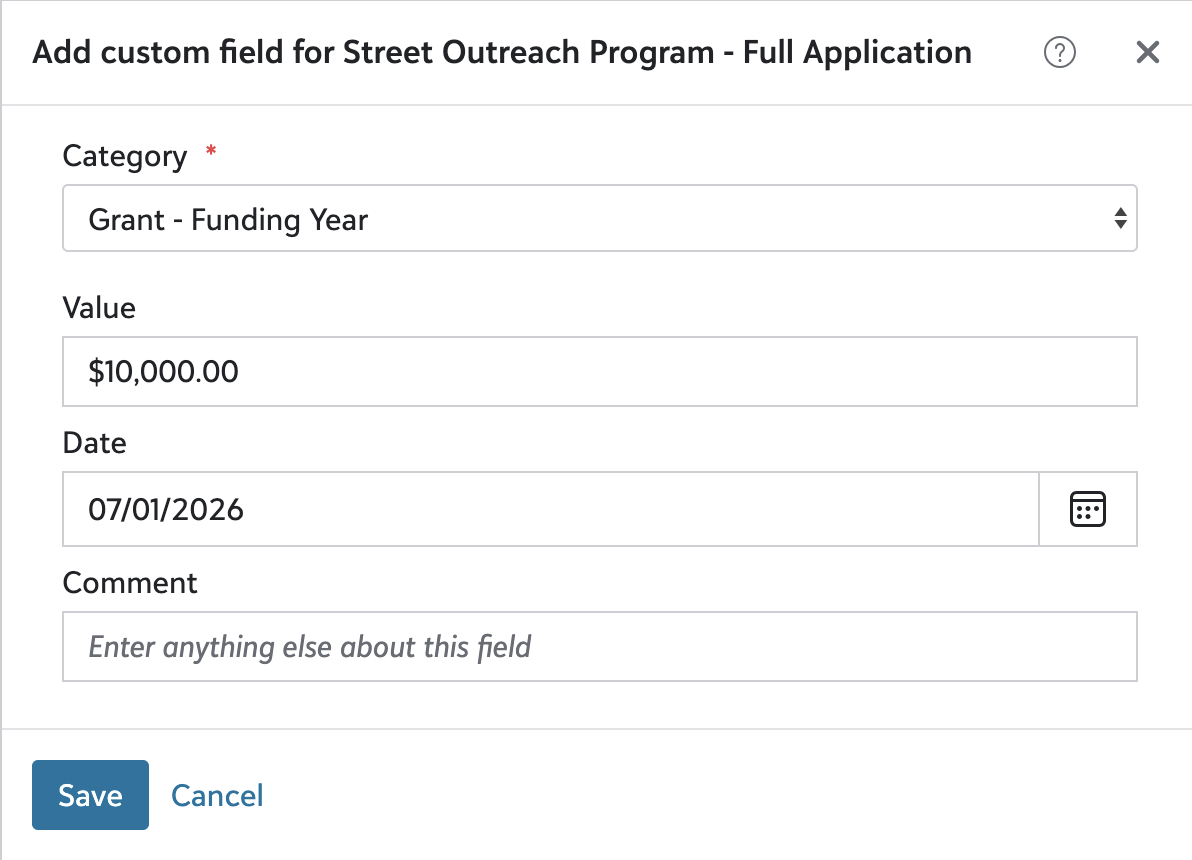Close the Add custom field dialog
Screen dimensions: 1192x860
1147,52
